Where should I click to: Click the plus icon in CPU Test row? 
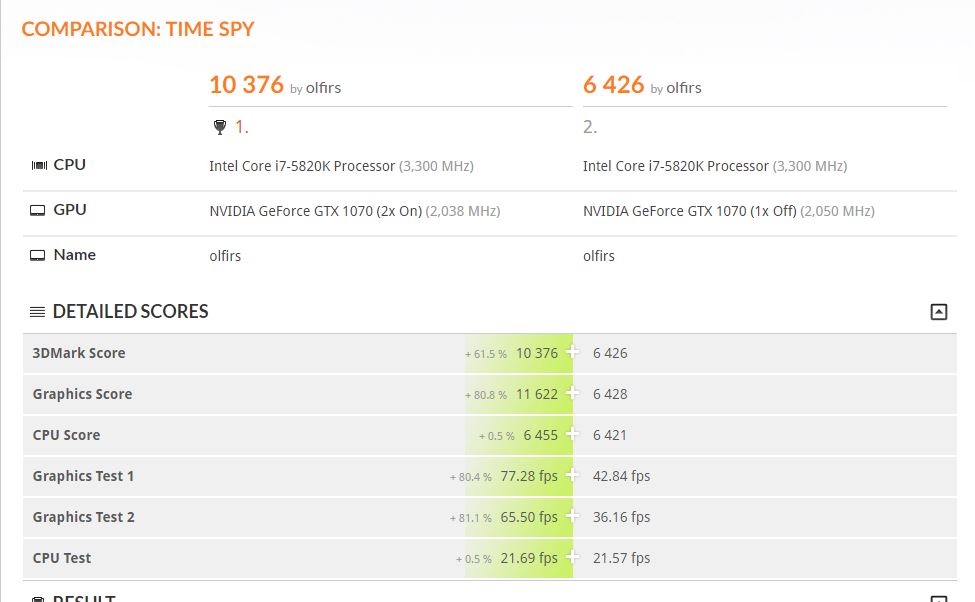(572, 557)
